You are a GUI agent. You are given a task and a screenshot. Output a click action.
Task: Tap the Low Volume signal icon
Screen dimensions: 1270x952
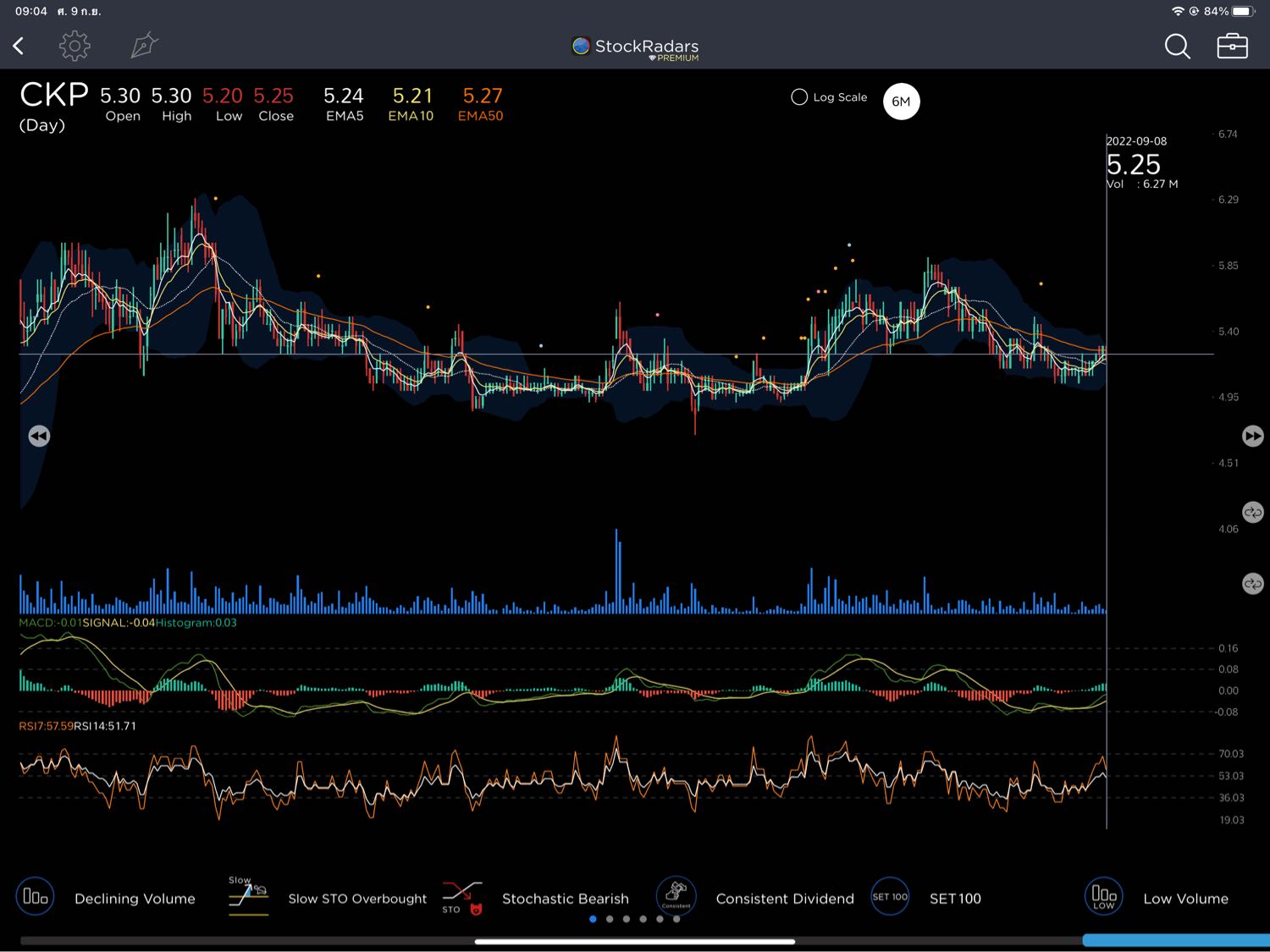(1103, 896)
